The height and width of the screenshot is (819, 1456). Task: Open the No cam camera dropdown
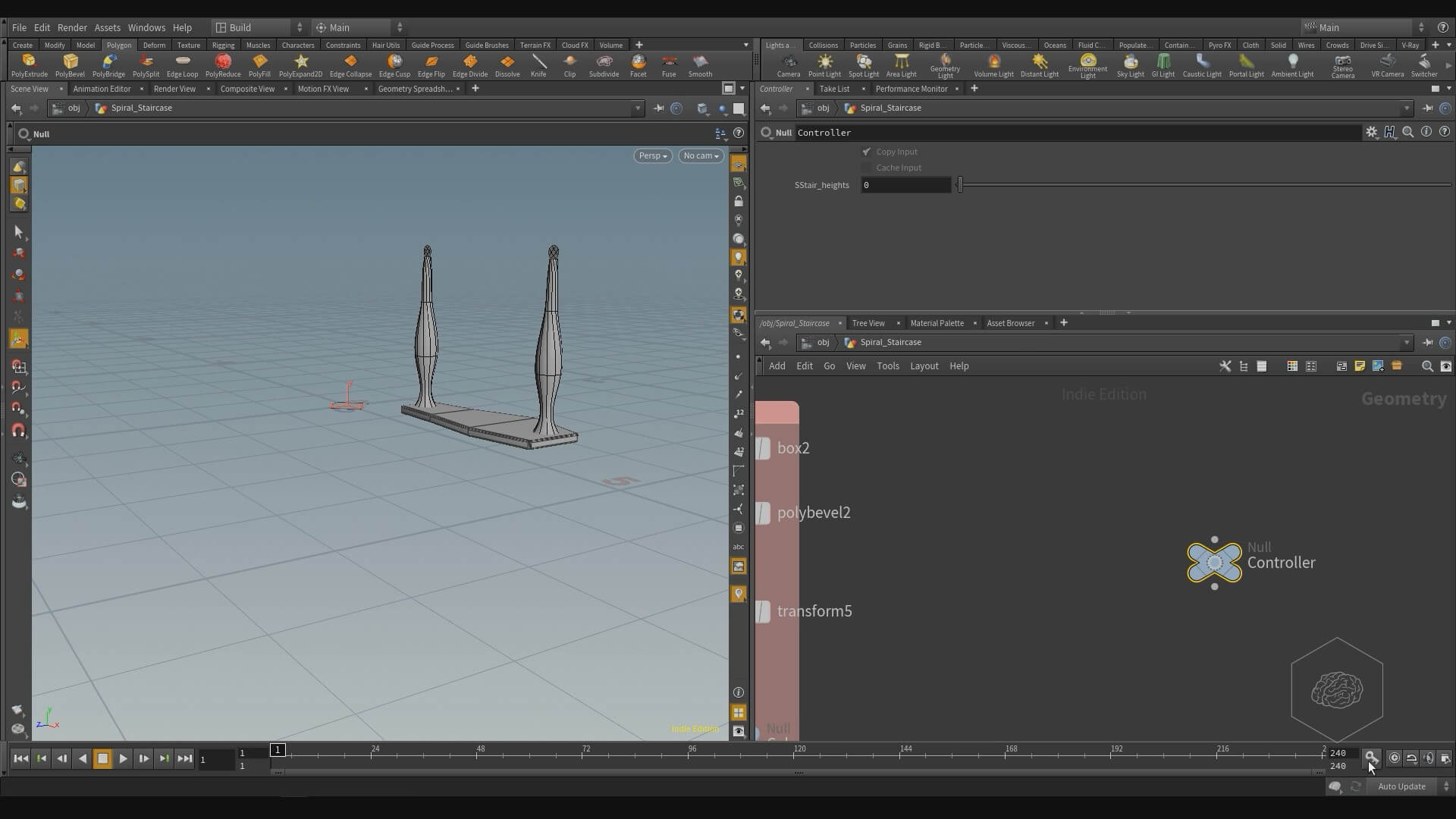point(701,155)
